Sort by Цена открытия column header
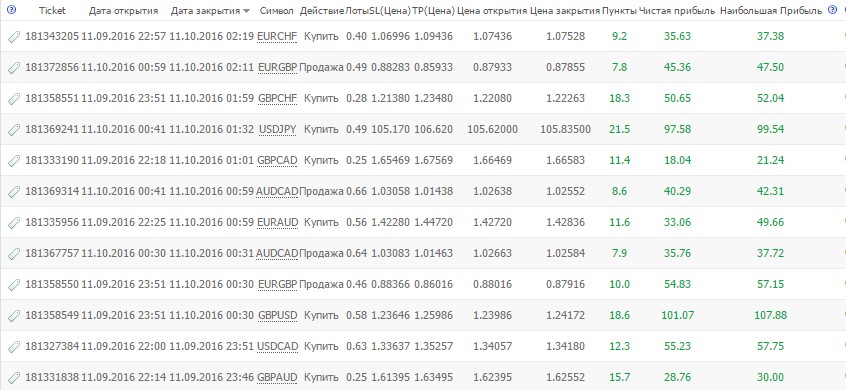The width and height of the screenshot is (846, 390). point(492,10)
